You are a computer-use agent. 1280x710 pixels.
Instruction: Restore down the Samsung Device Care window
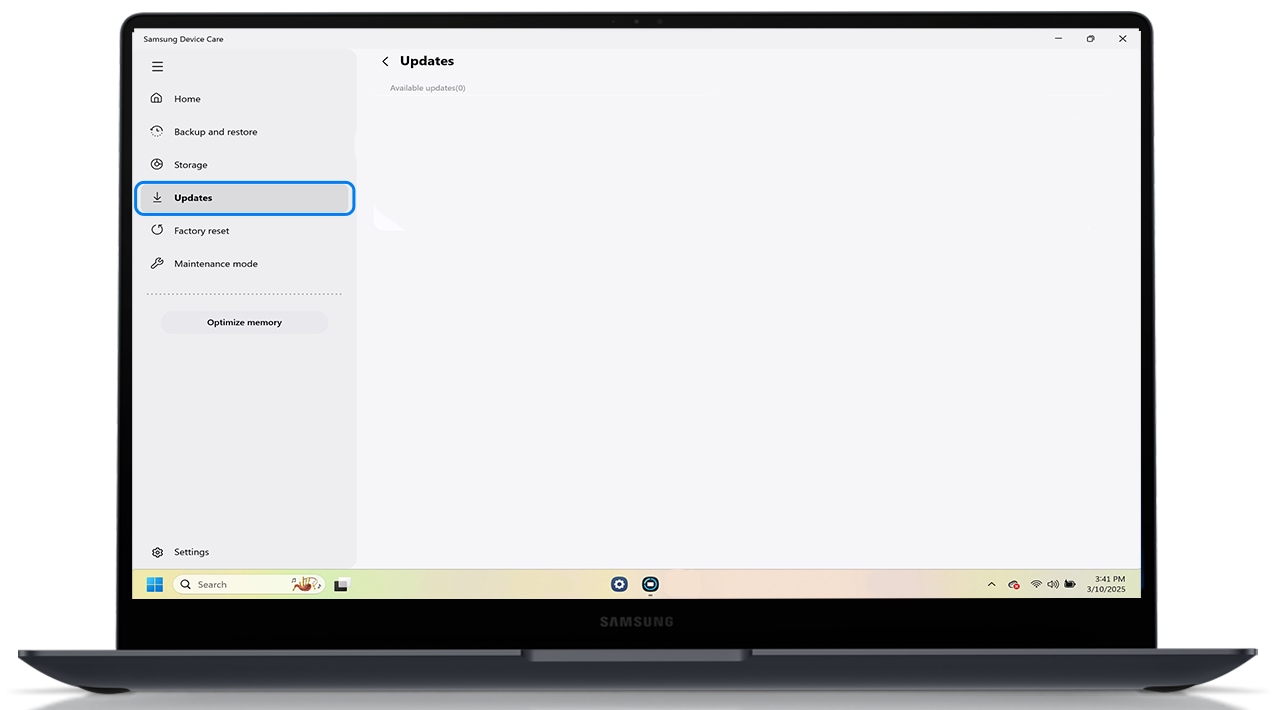point(1091,39)
